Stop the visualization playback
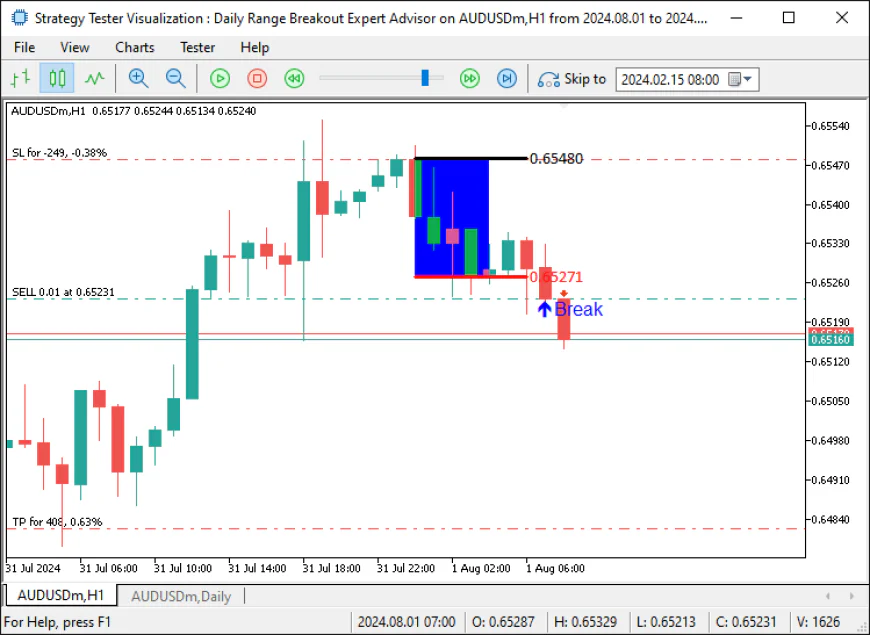870x635 pixels. tap(257, 78)
